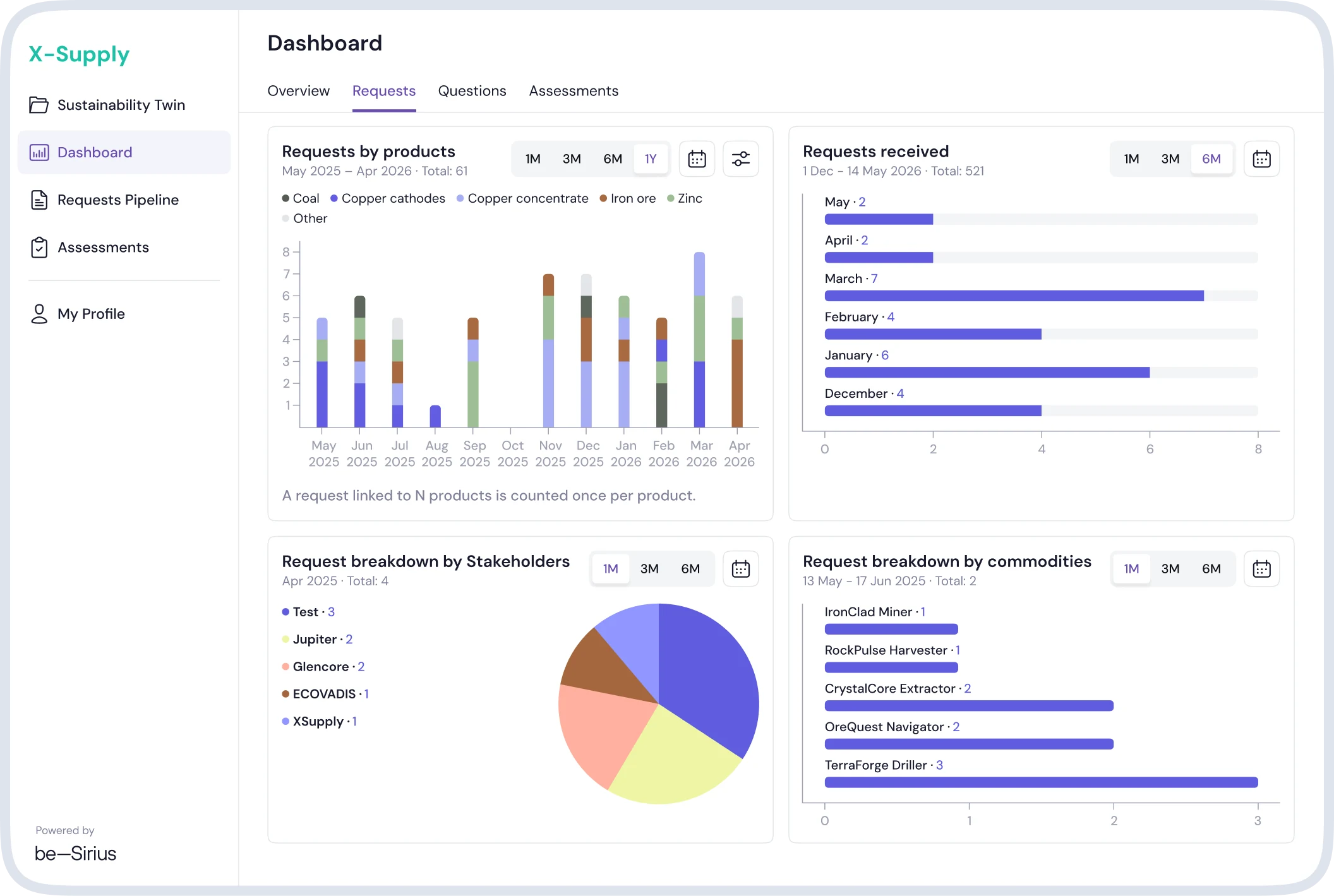Open the Questions tab
The width and height of the screenshot is (1334, 896).
tap(472, 91)
